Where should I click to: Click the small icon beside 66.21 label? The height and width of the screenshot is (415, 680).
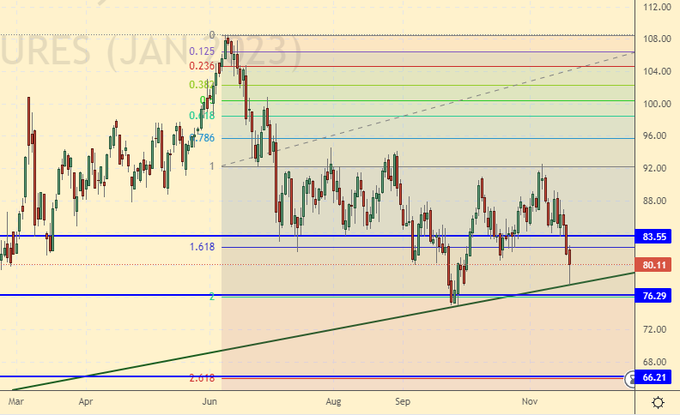[x=629, y=379]
